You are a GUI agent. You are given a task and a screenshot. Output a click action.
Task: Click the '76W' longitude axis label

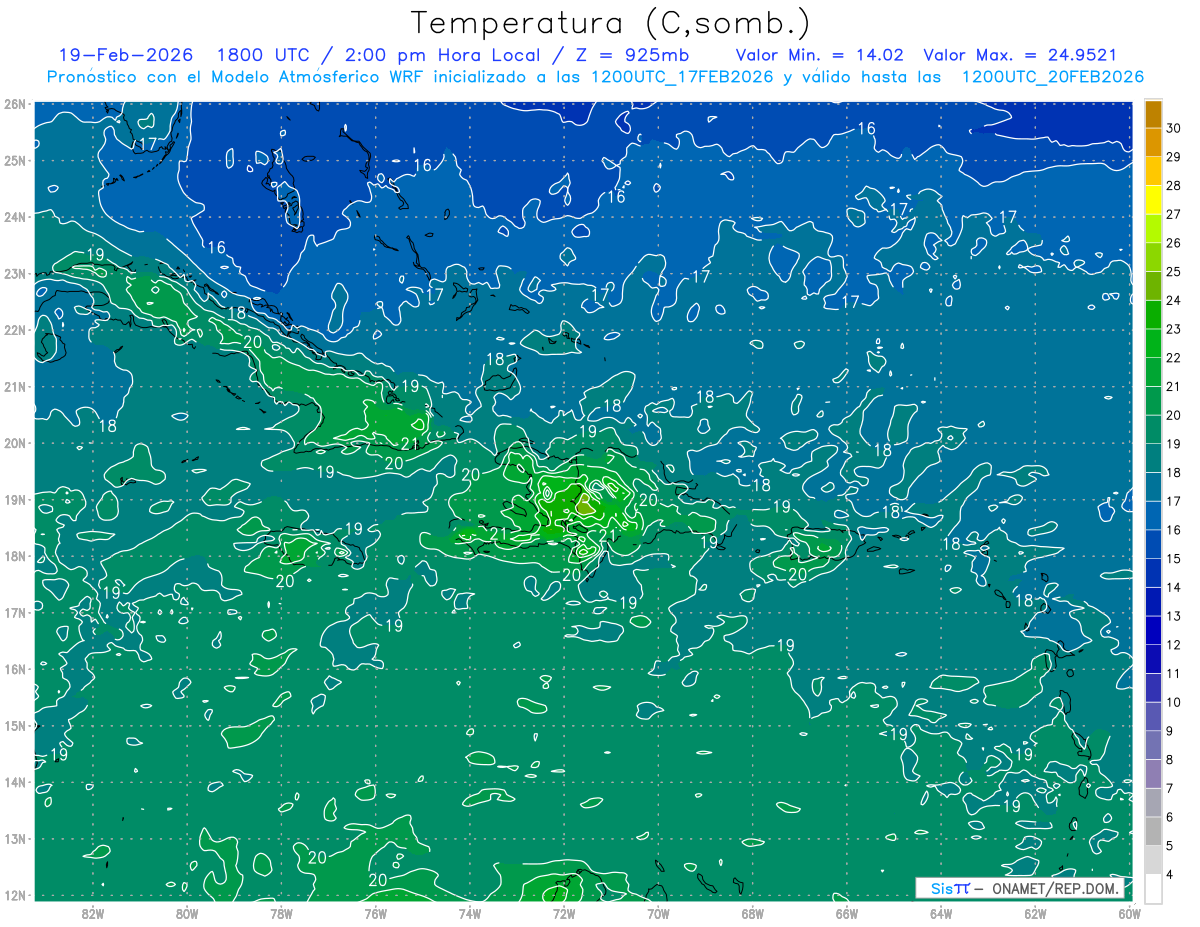click(x=375, y=913)
